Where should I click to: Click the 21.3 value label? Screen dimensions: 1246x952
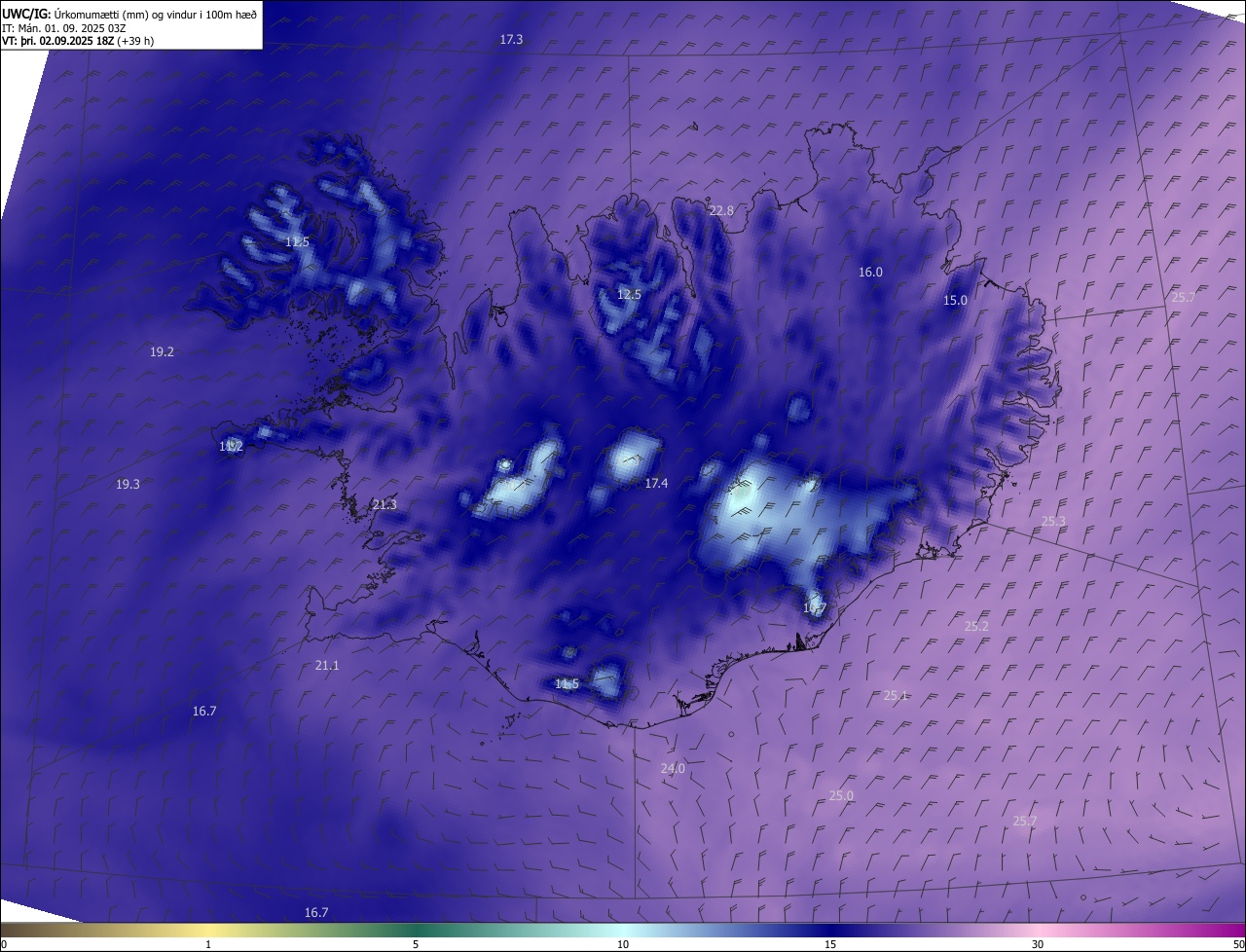tap(385, 505)
